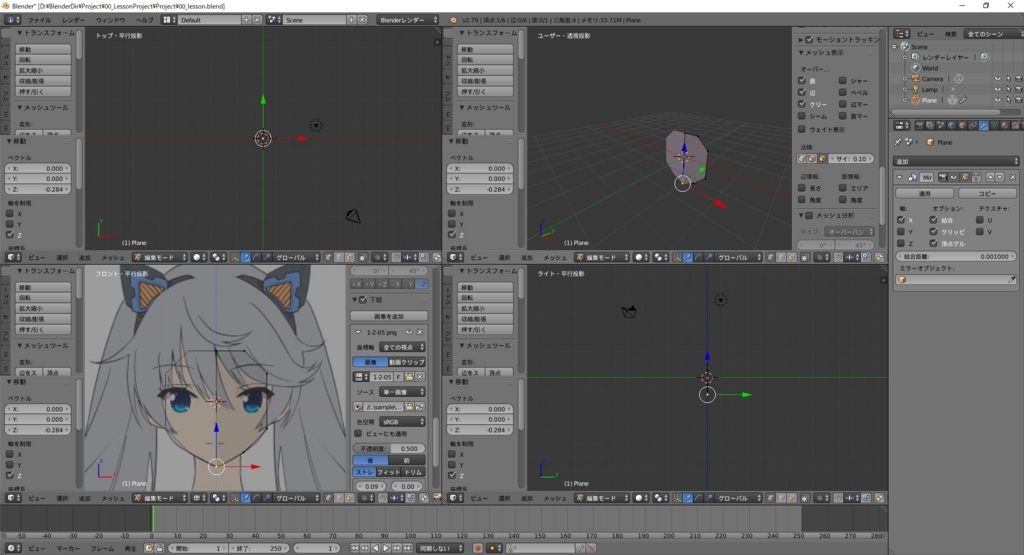Viewport: 1024px width, 555px height.
Task: Open the ヘルプ menu
Action: (144, 20)
